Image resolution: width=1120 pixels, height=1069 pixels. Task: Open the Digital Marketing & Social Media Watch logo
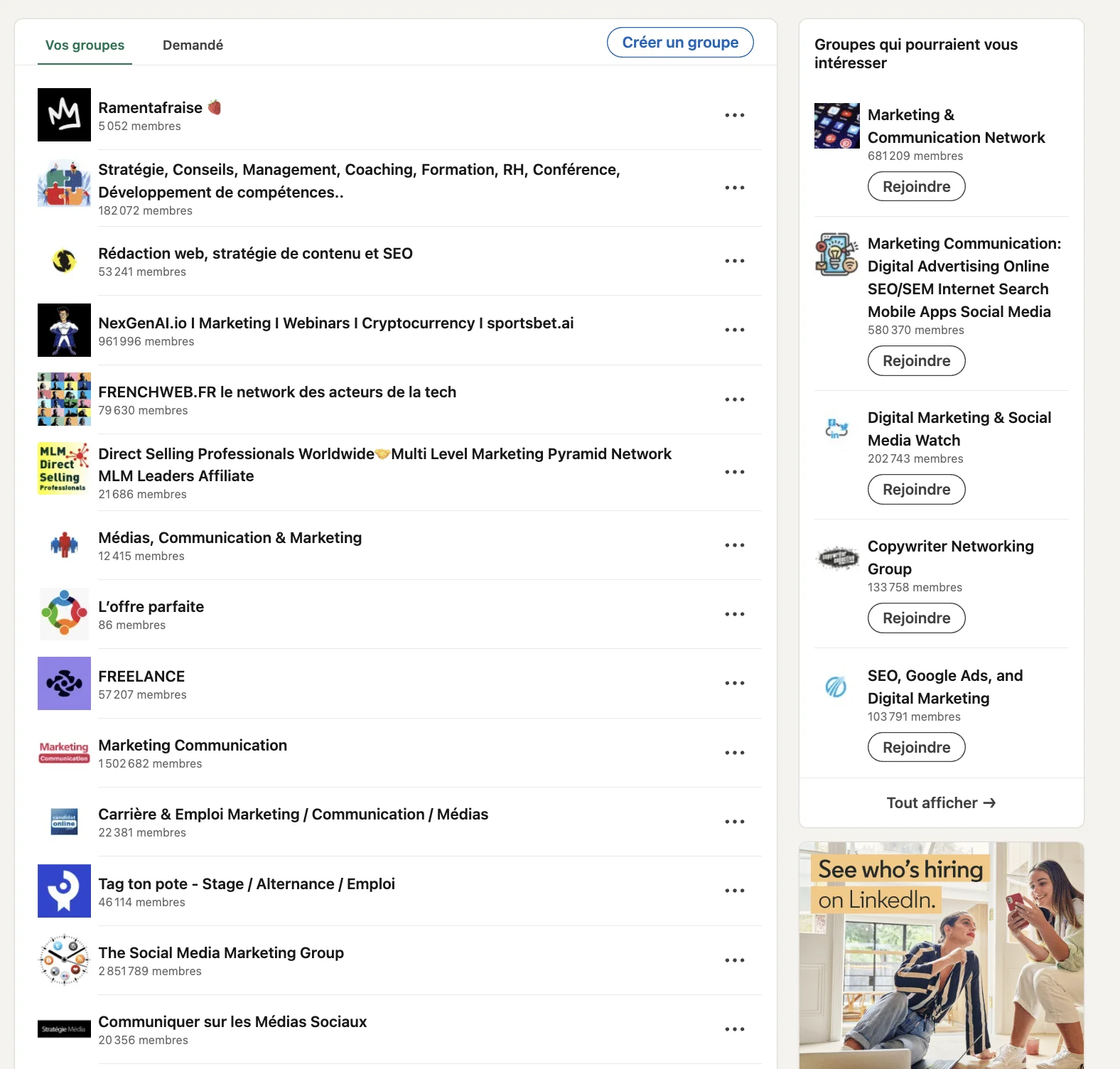click(x=836, y=429)
